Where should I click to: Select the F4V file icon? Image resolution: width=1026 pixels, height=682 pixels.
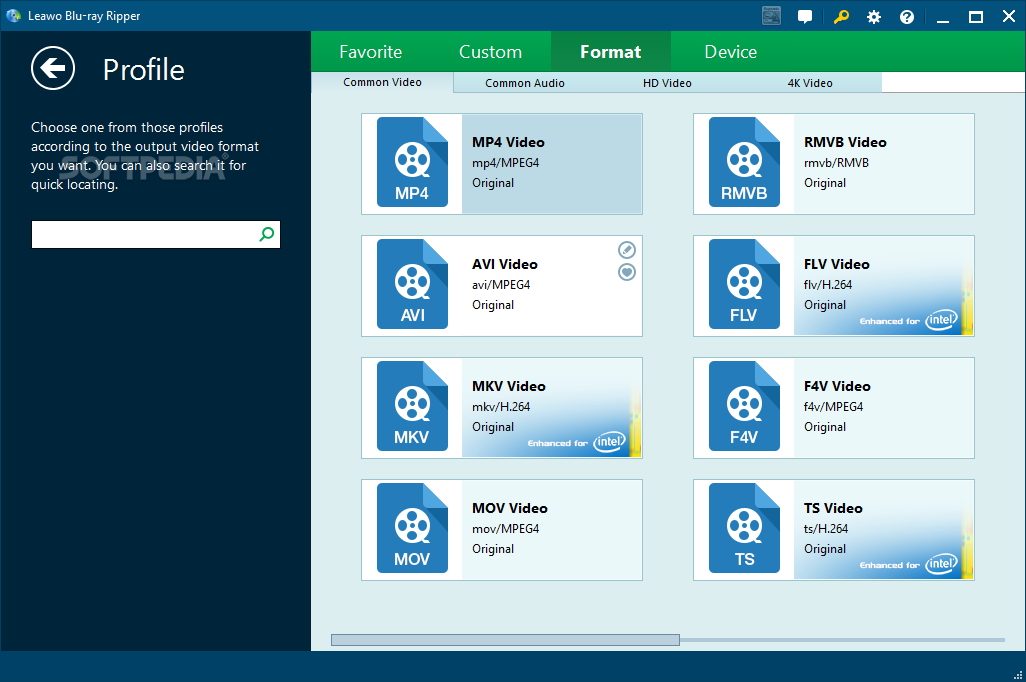point(745,406)
